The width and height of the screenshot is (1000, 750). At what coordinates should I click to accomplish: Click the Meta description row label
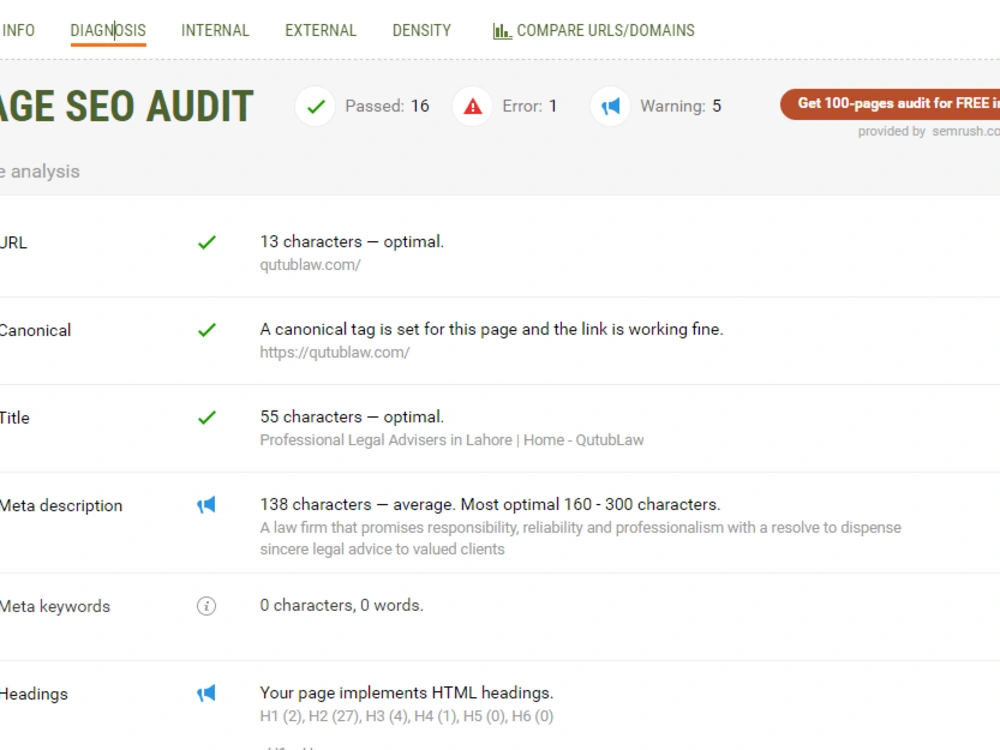pyautogui.click(x=61, y=506)
